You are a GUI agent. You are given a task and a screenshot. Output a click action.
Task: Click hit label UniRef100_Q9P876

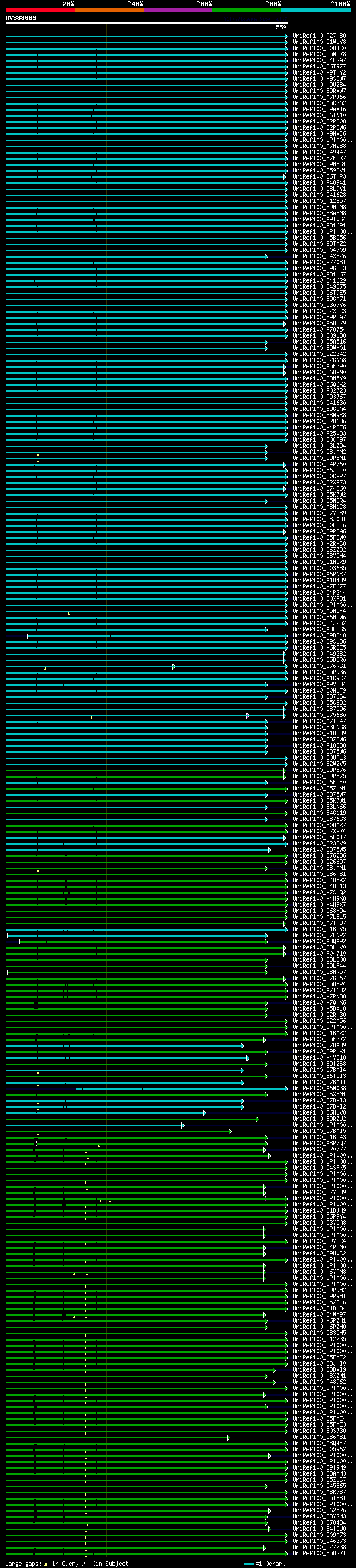point(319,770)
